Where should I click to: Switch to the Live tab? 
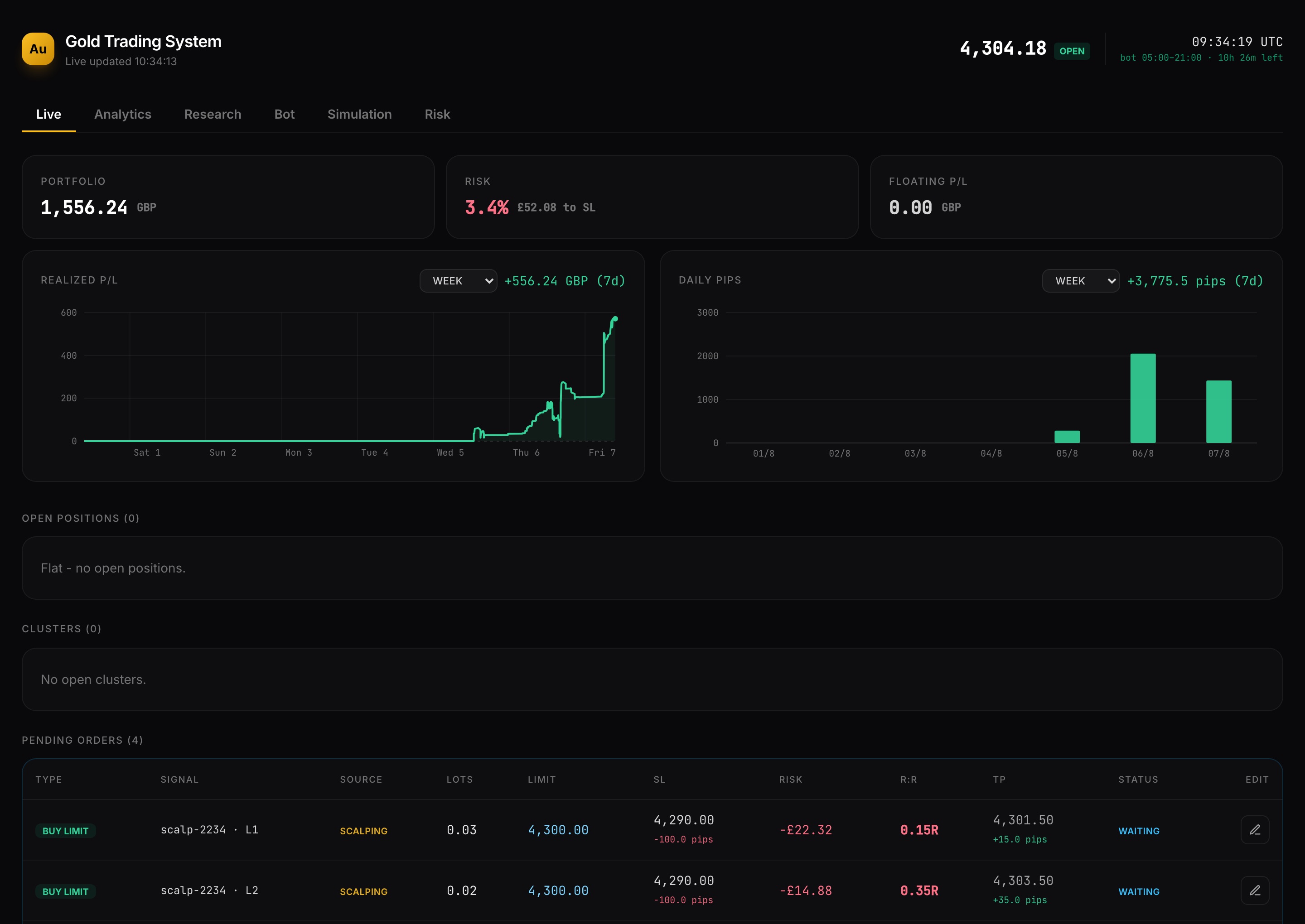coord(48,114)
